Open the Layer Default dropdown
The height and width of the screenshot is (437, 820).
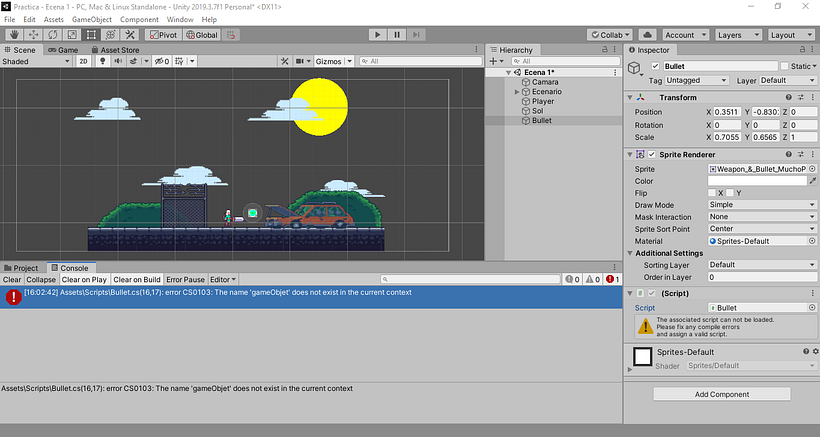tap(787, 80)
